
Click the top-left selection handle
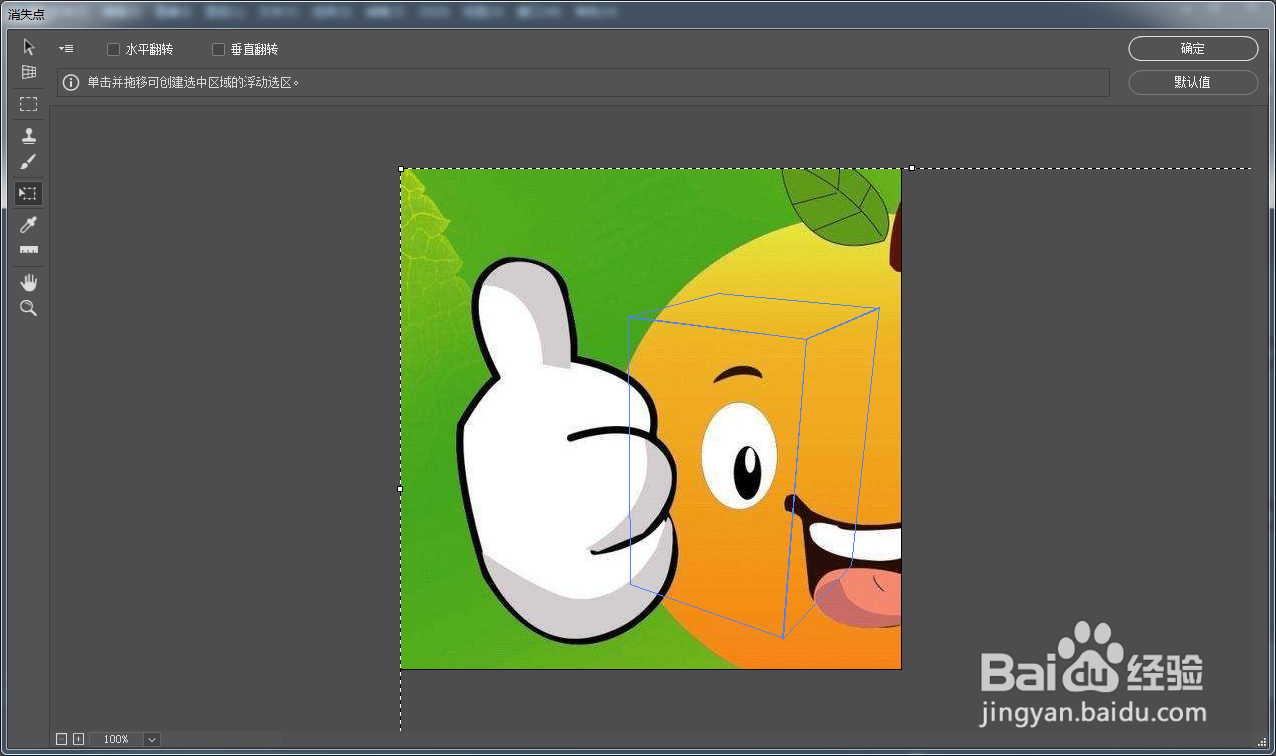click(401, 169)
